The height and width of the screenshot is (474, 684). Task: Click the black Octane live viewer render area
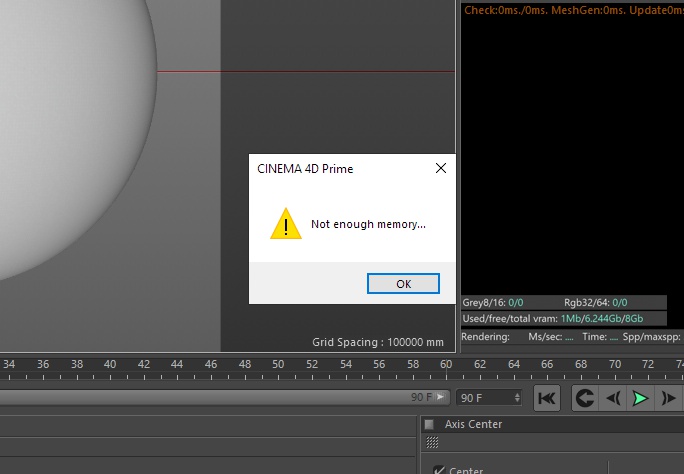(572, 155)
